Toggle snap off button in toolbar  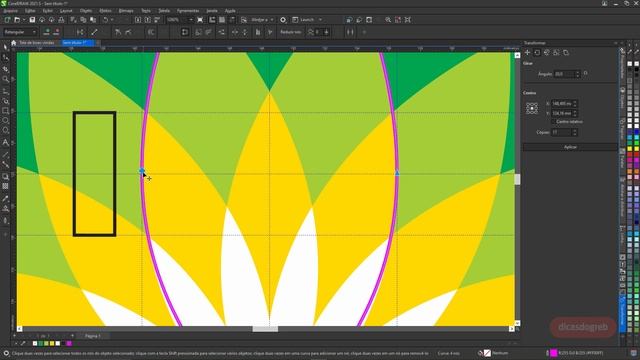pos(244,20)
